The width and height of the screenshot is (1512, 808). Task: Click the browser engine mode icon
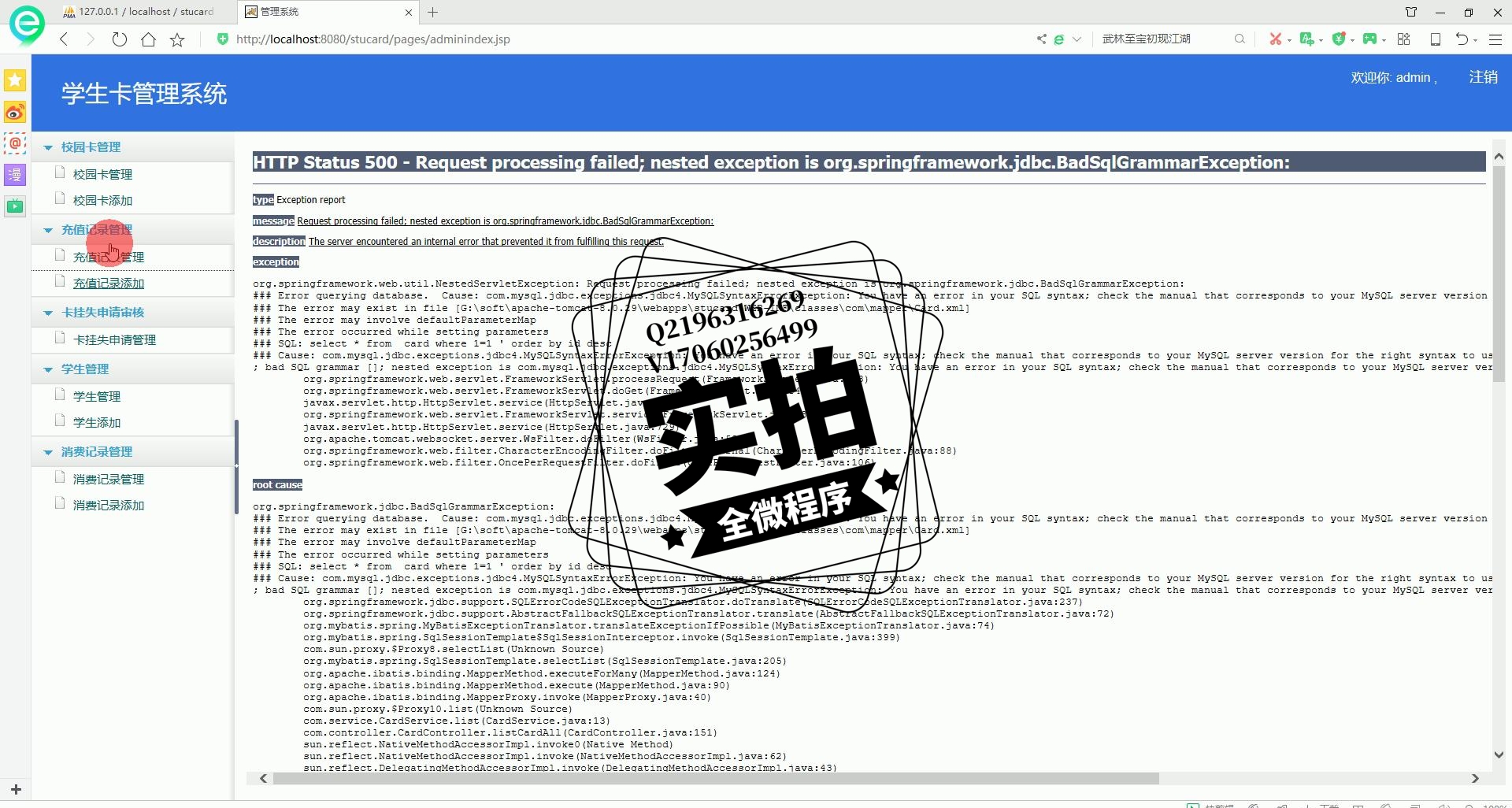1059,39
